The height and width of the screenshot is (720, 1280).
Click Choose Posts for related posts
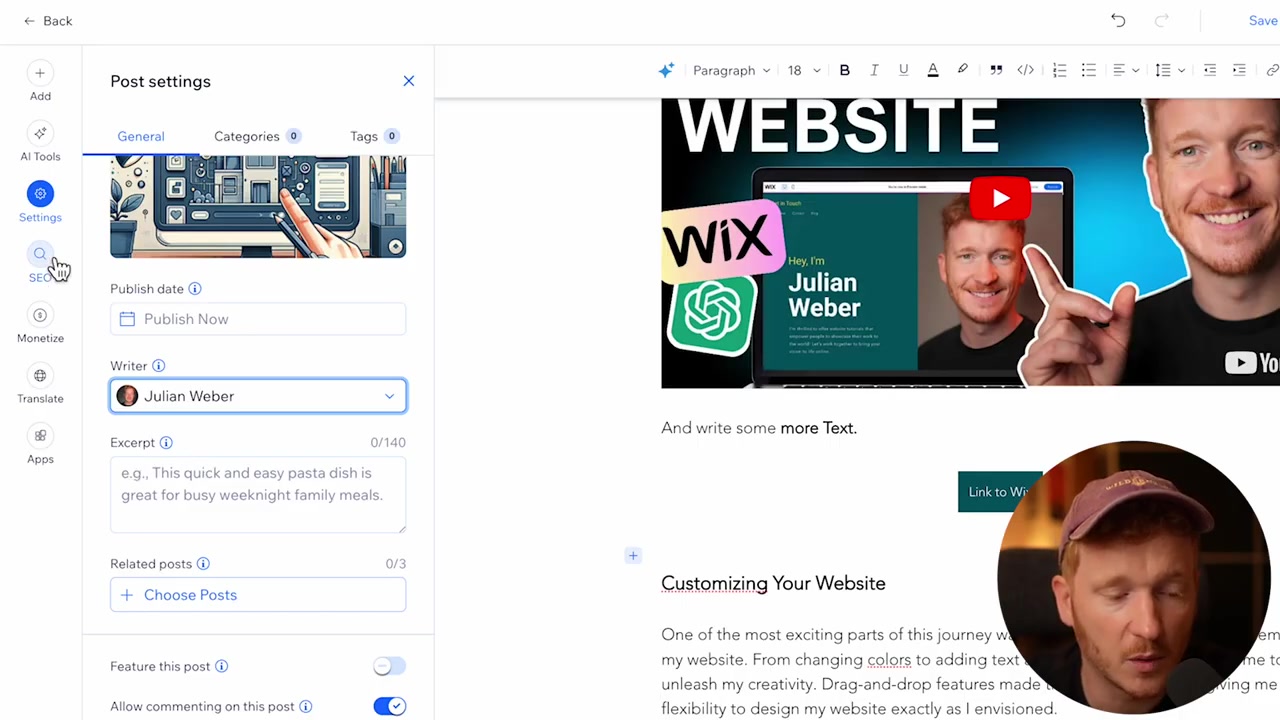point(258,595)
